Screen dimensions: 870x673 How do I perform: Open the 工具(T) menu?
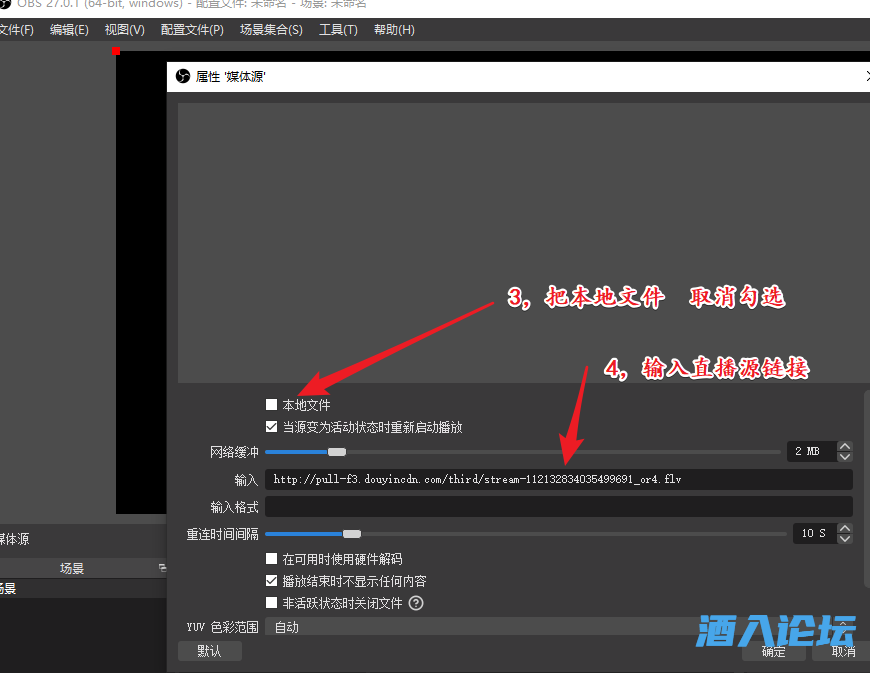tap(338, 30)
